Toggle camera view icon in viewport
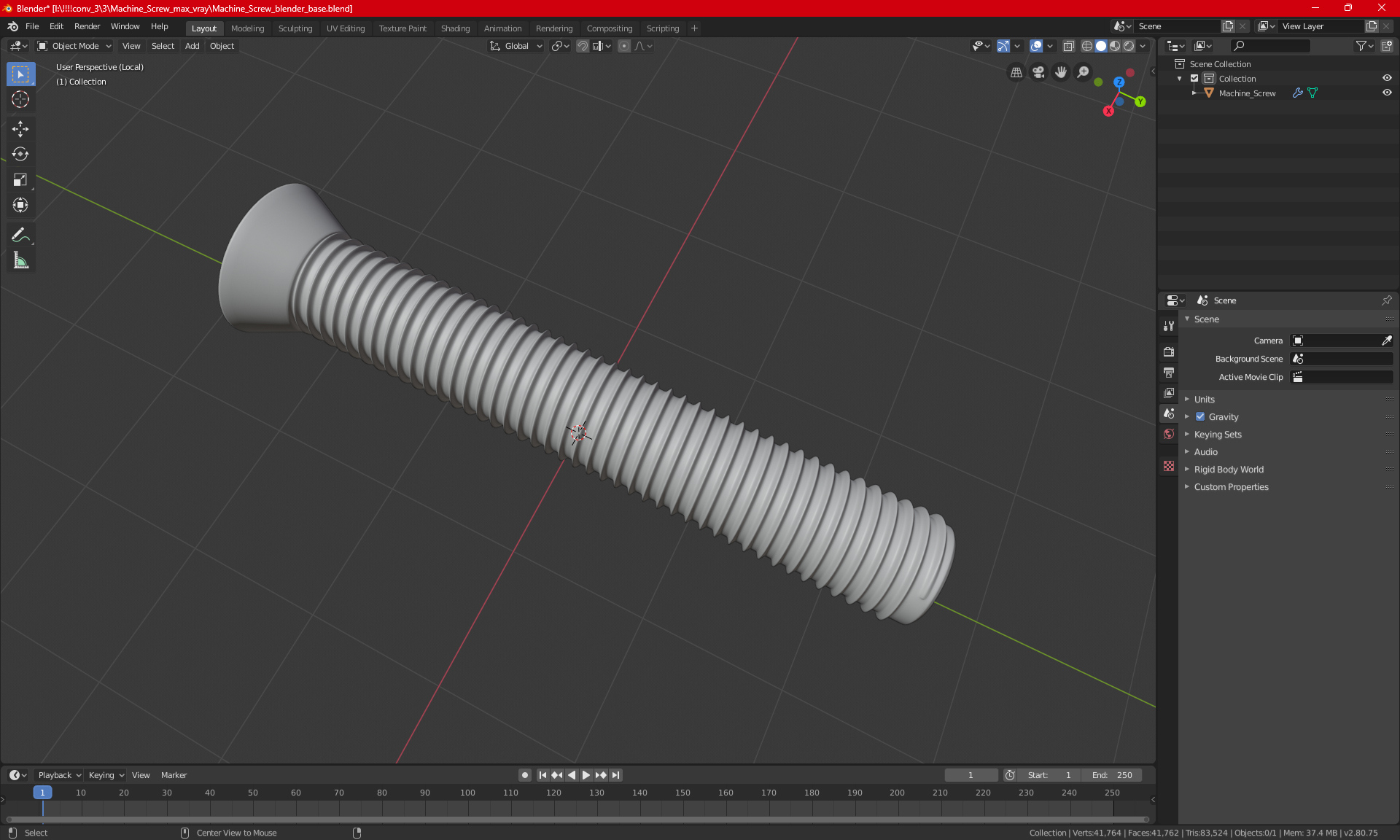Screen dimensions: 1400x840 pyautogui.click(x=1038, y=72)
